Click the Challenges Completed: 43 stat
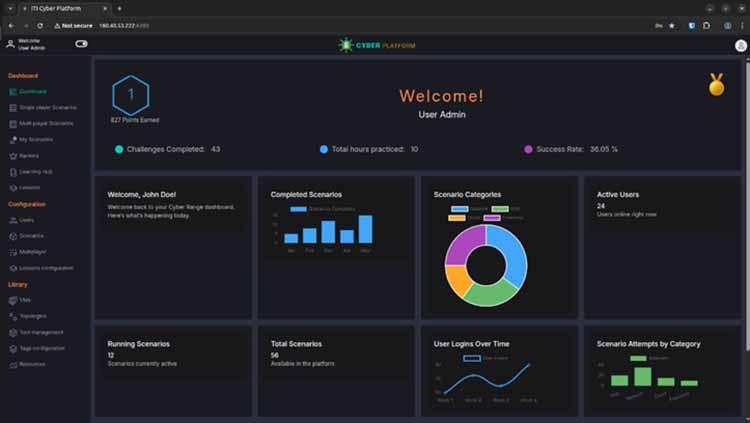The width and height of the screenshot is (750, 423). [167, 149]
